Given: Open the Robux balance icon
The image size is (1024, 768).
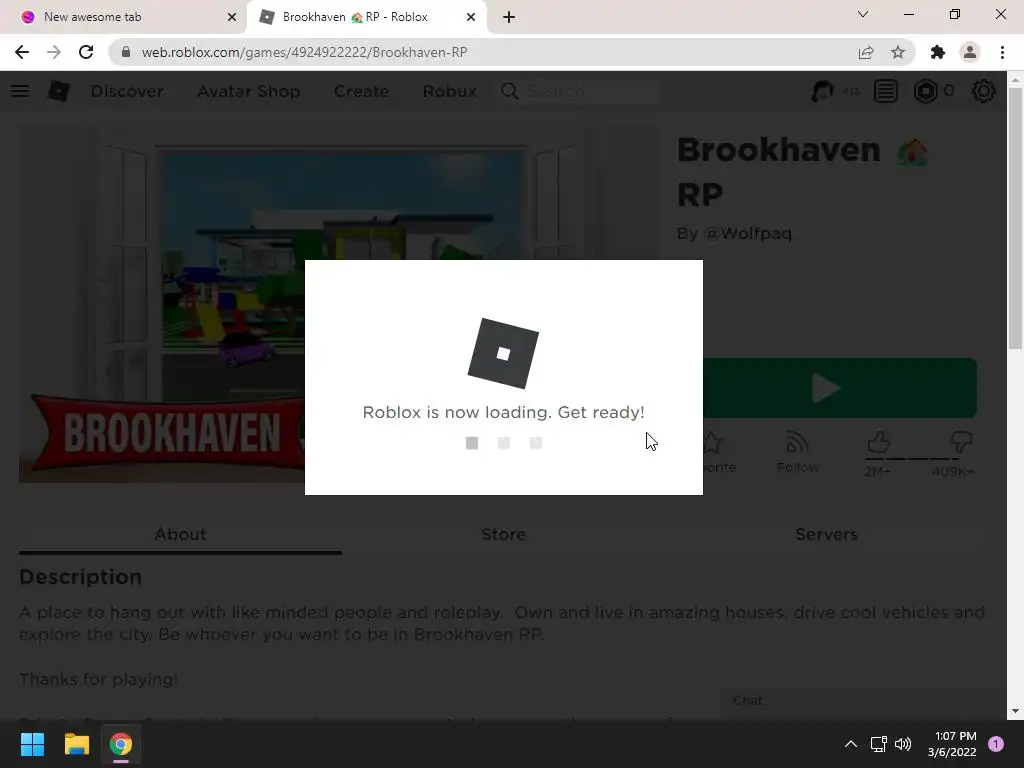Looking at the screenshot, I should click(925, 91).
